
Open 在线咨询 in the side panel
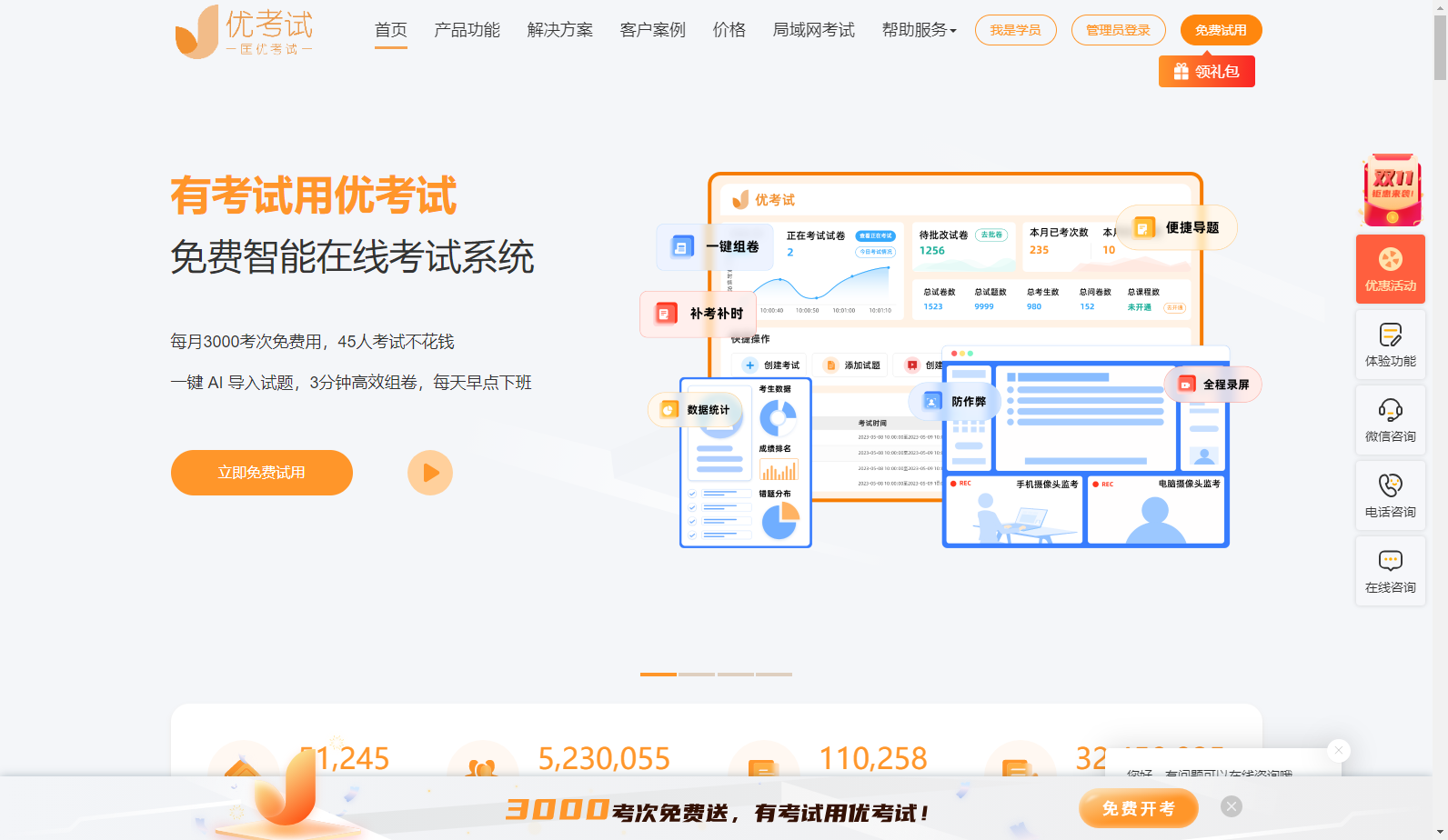pyautogui.click(x=1391, y=571)
